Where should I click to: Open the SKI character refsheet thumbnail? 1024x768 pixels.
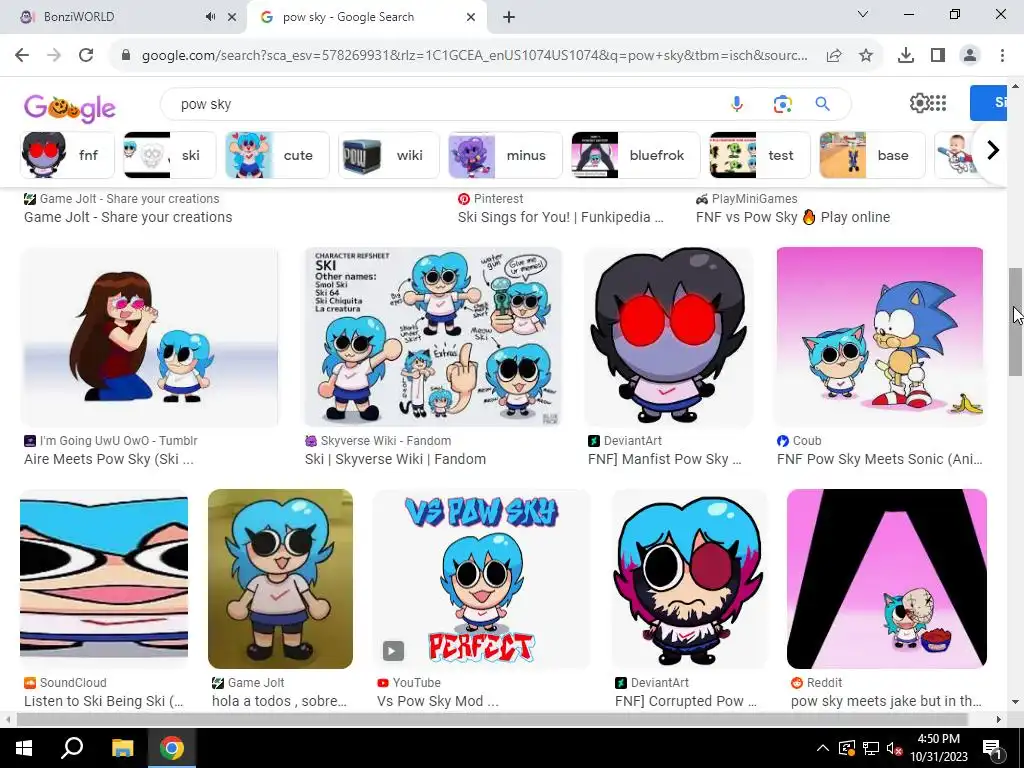(x=433, y=337)
